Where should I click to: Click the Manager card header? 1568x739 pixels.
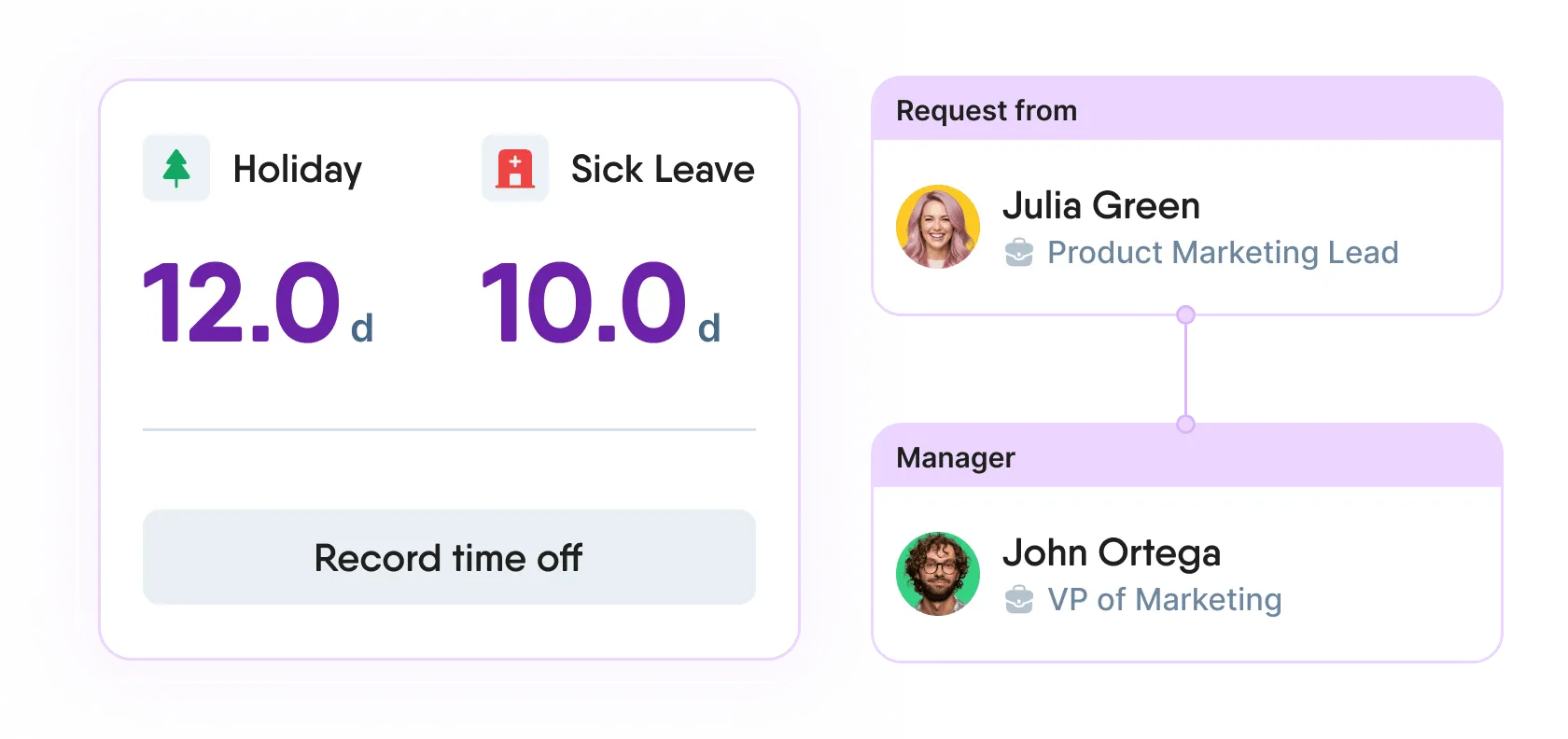(x=956, y=458)
